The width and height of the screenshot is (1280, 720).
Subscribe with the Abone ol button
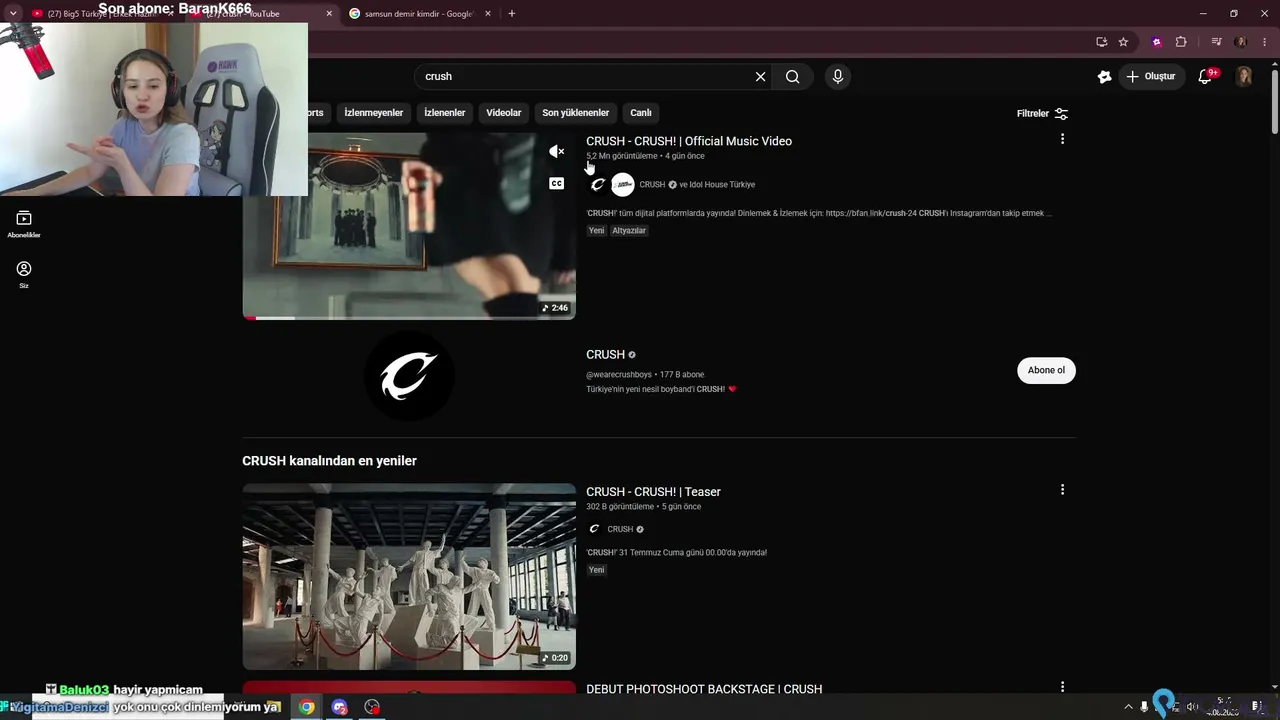1046,370
